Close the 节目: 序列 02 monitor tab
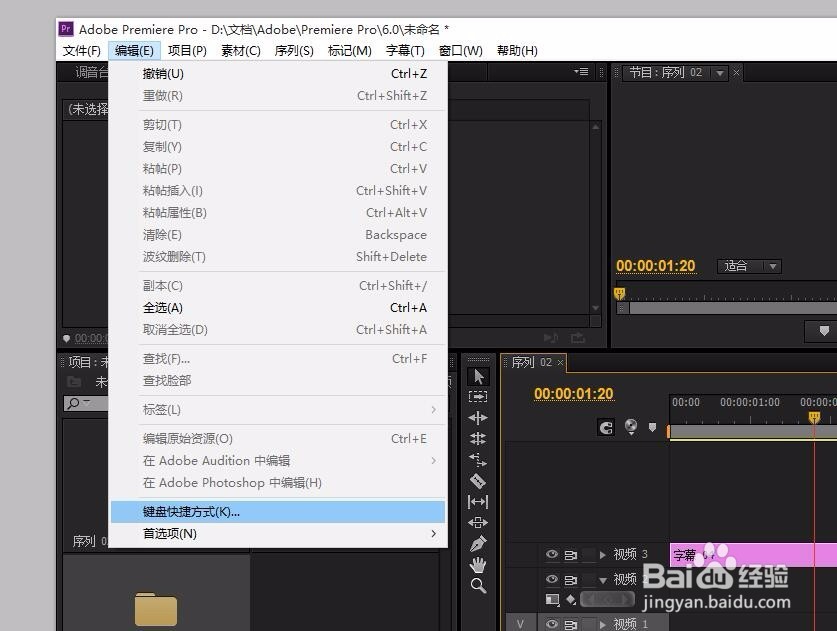 (737, 73)
